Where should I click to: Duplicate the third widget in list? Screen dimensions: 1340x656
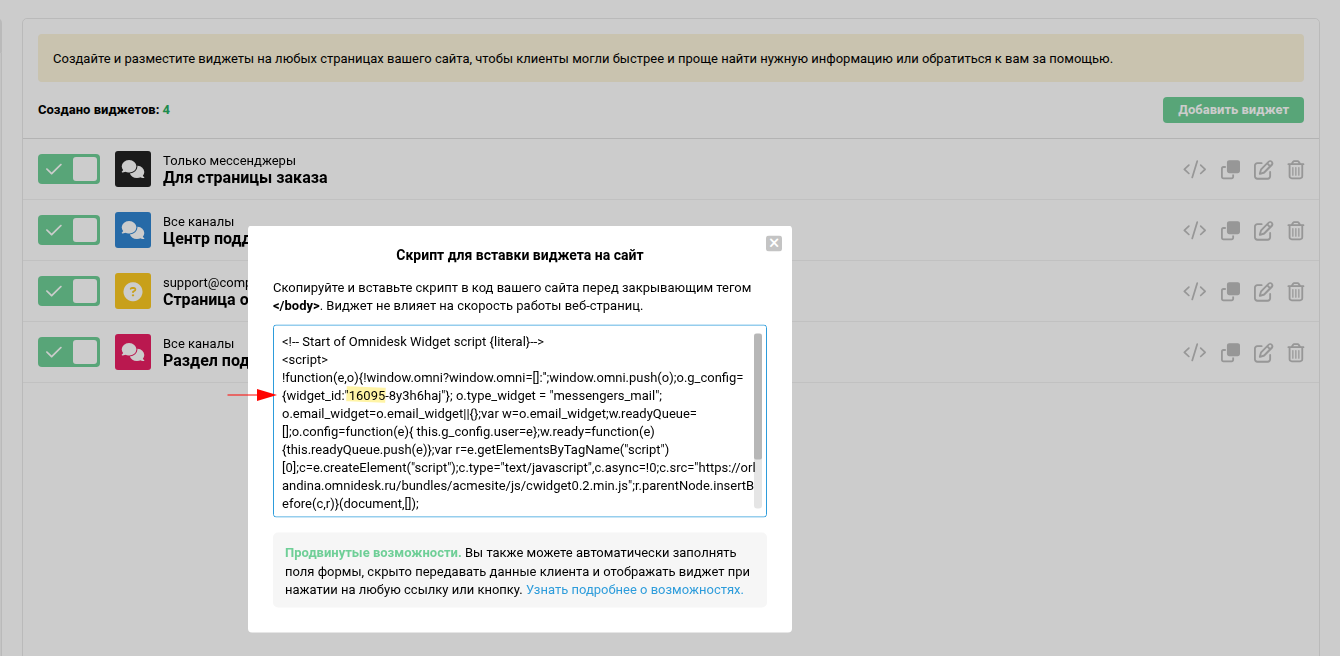coord(1230,292)
